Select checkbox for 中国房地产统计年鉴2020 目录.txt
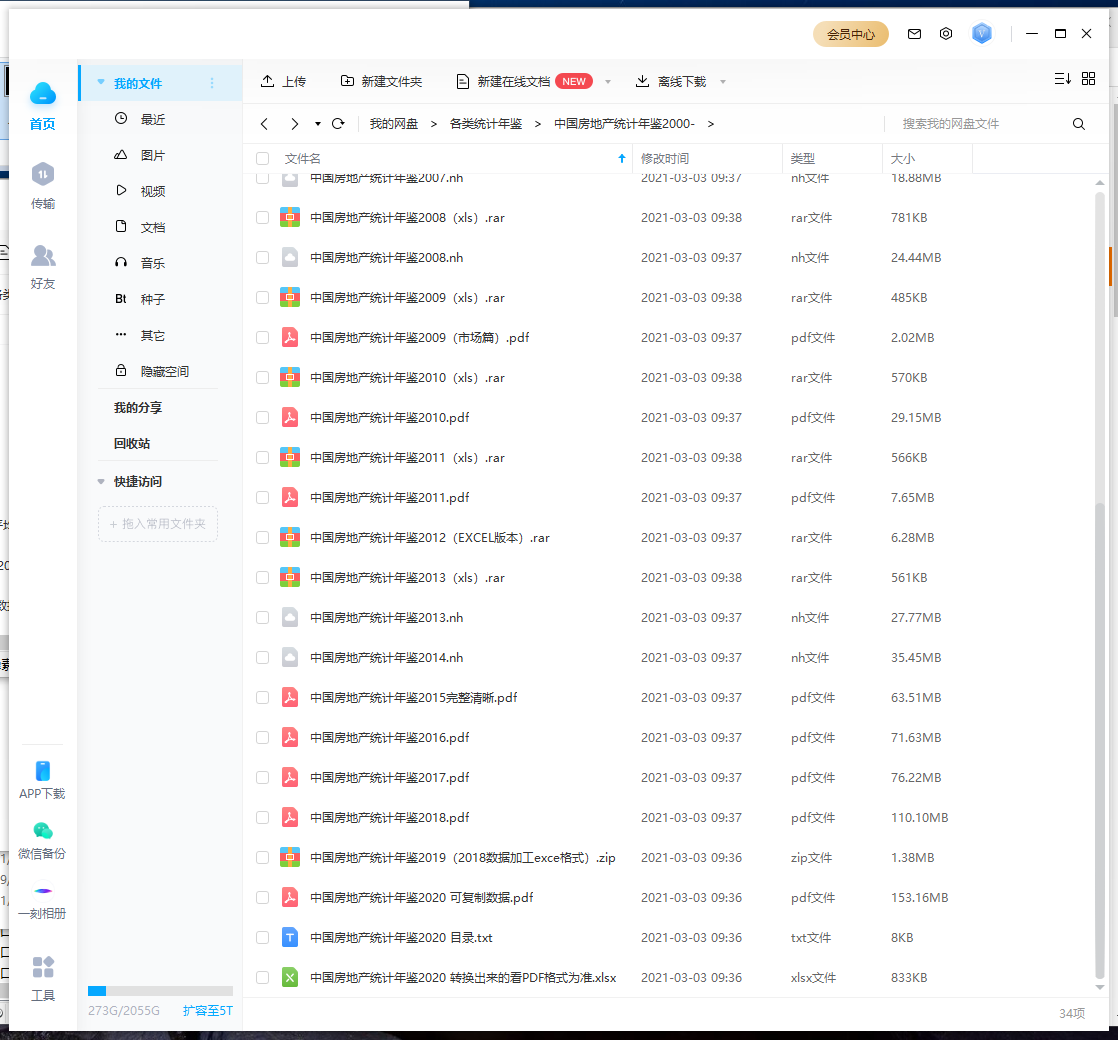Screen dimensions: 1118x1040 coord(262,938)
